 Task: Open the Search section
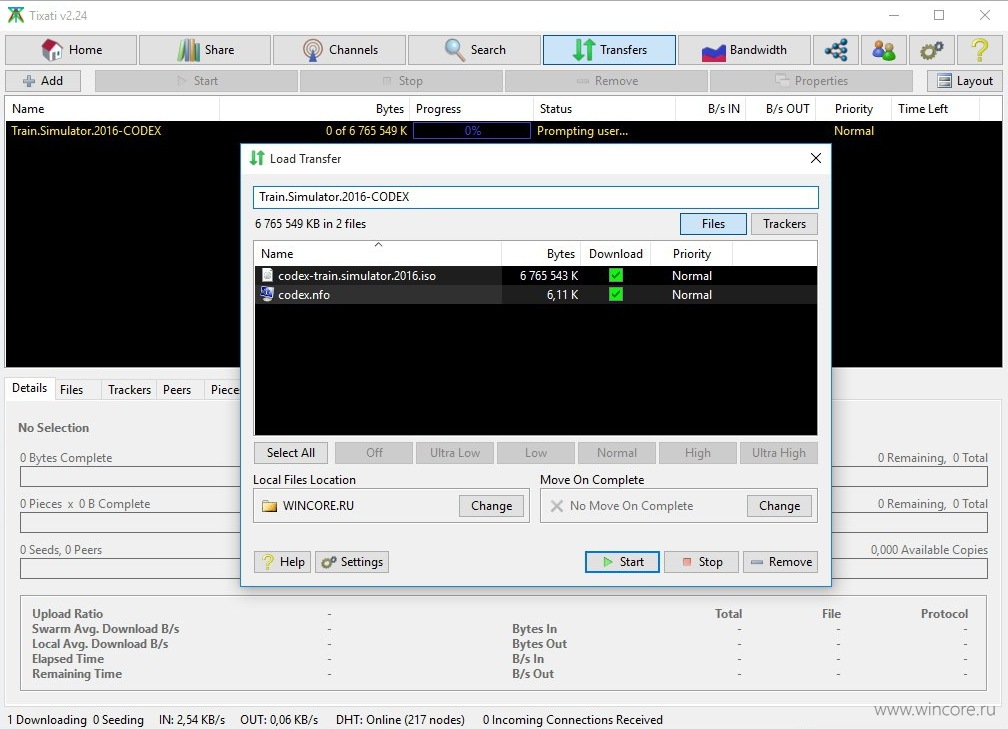[x=474, y=50]
